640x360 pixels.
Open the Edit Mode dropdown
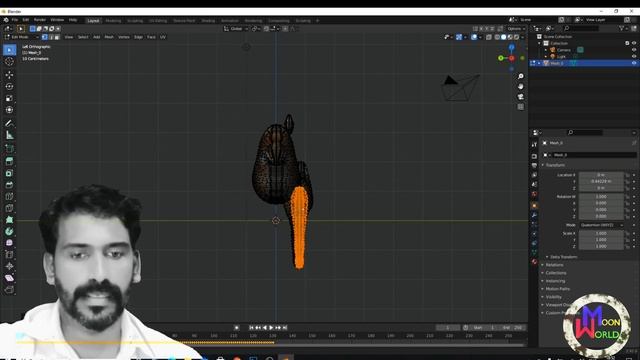(x=21, y=37)
